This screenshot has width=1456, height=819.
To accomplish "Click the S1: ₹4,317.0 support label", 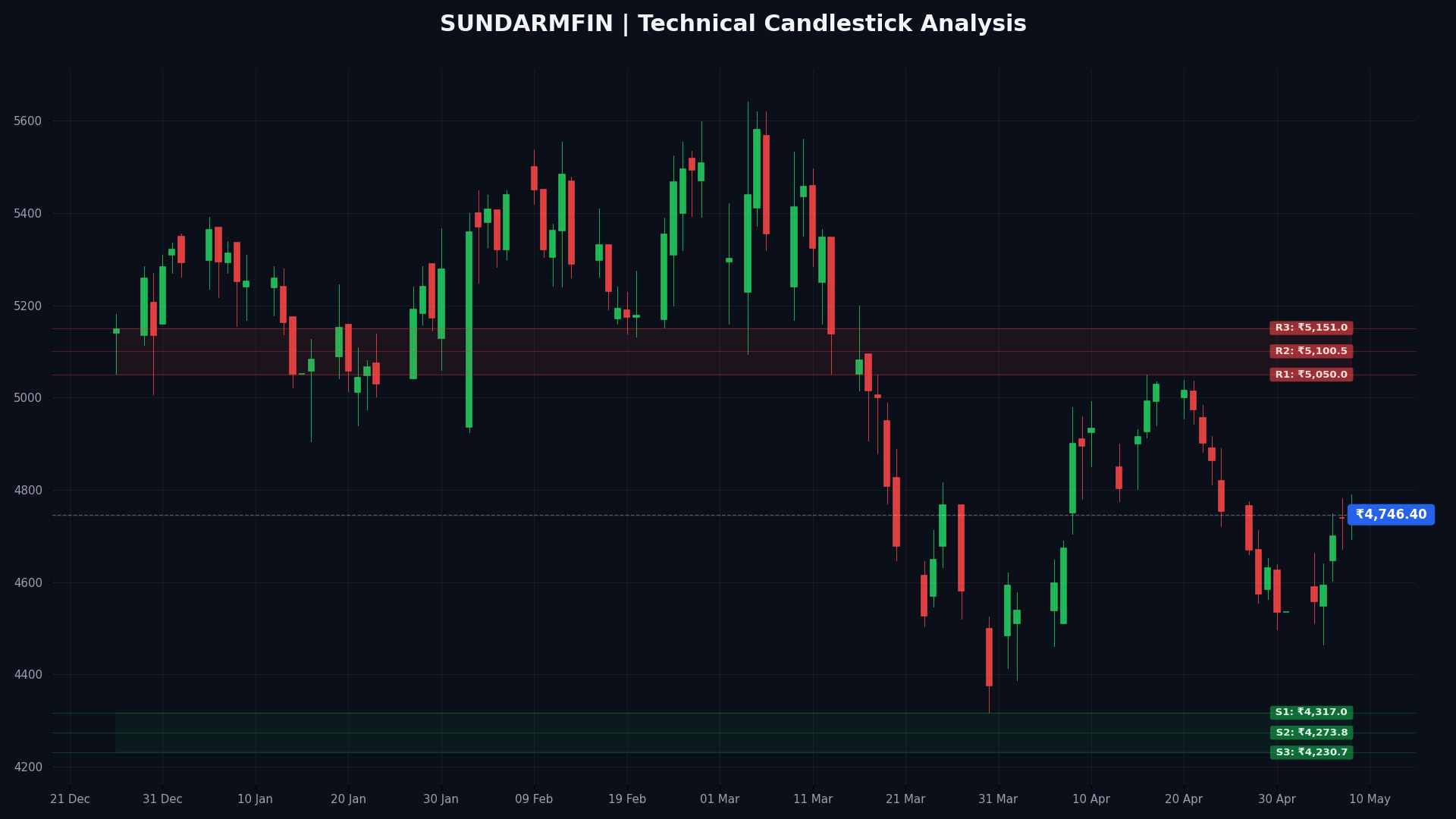I will [1311, 713].
